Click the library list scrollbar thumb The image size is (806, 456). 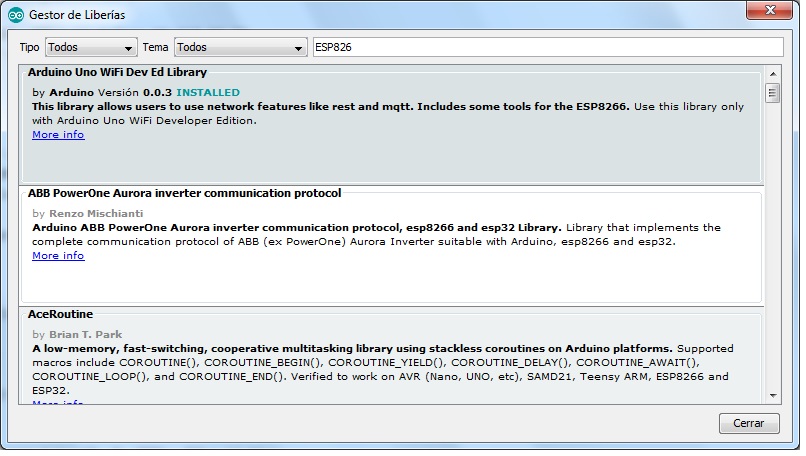(772, 94)
